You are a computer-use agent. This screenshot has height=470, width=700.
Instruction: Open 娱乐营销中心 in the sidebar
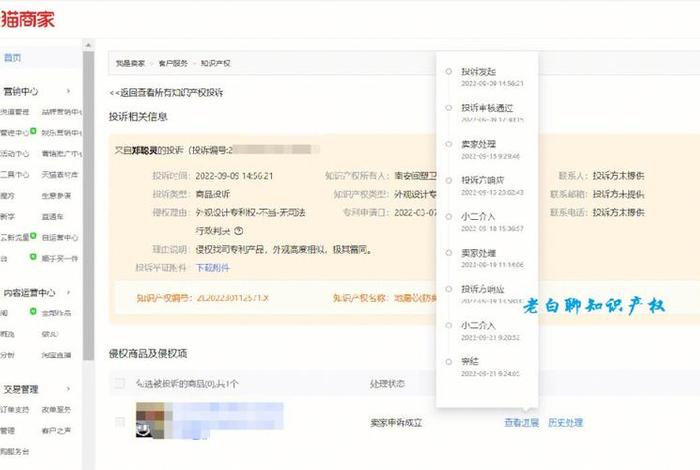62,133
